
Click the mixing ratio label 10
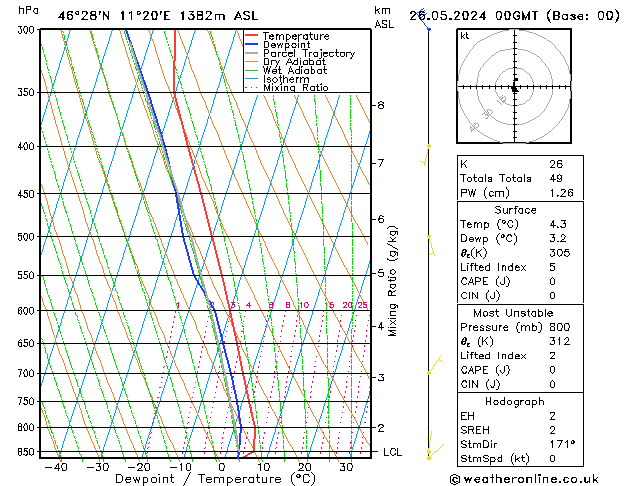point(304,306)
